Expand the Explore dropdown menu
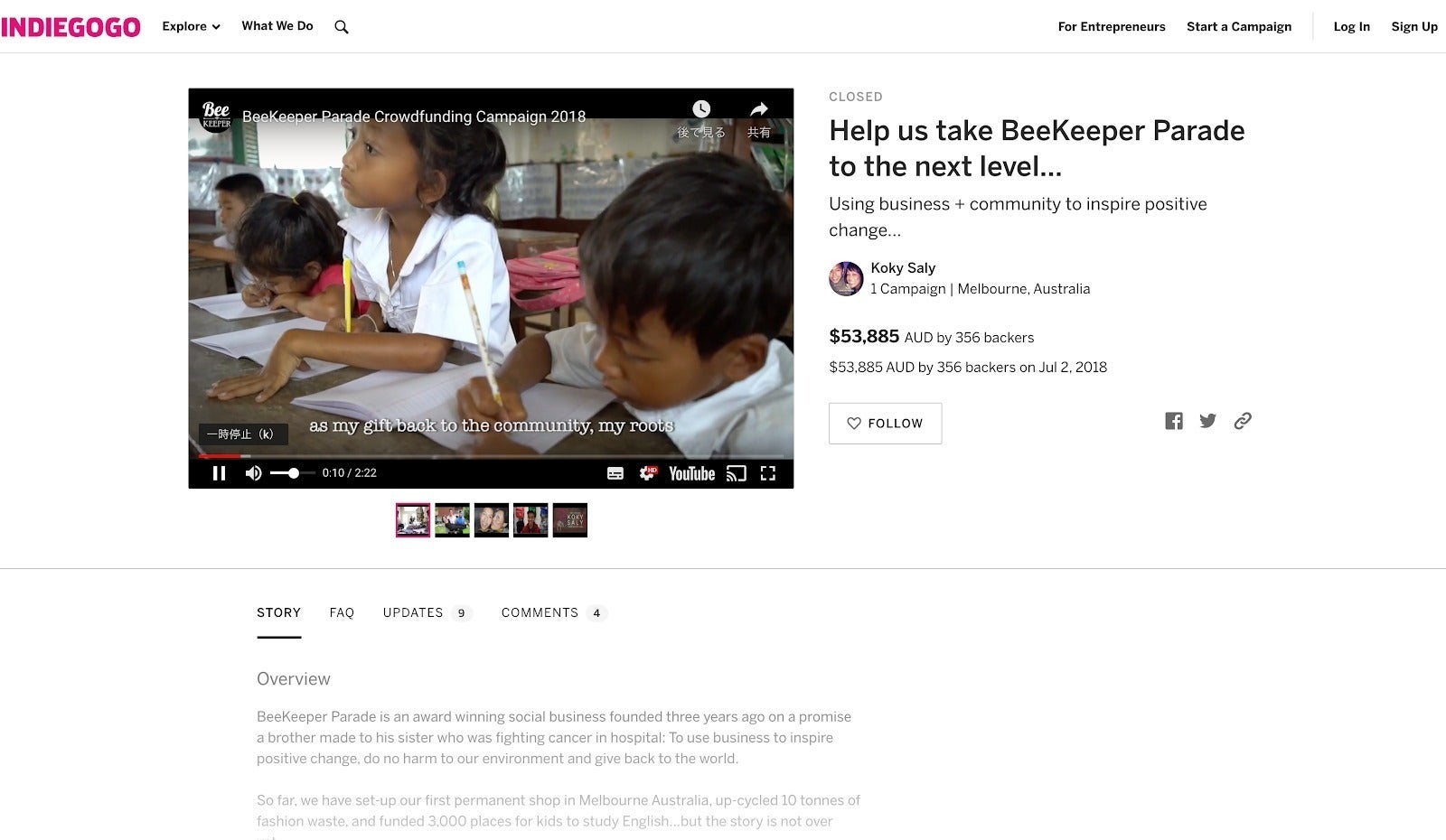 191,27
